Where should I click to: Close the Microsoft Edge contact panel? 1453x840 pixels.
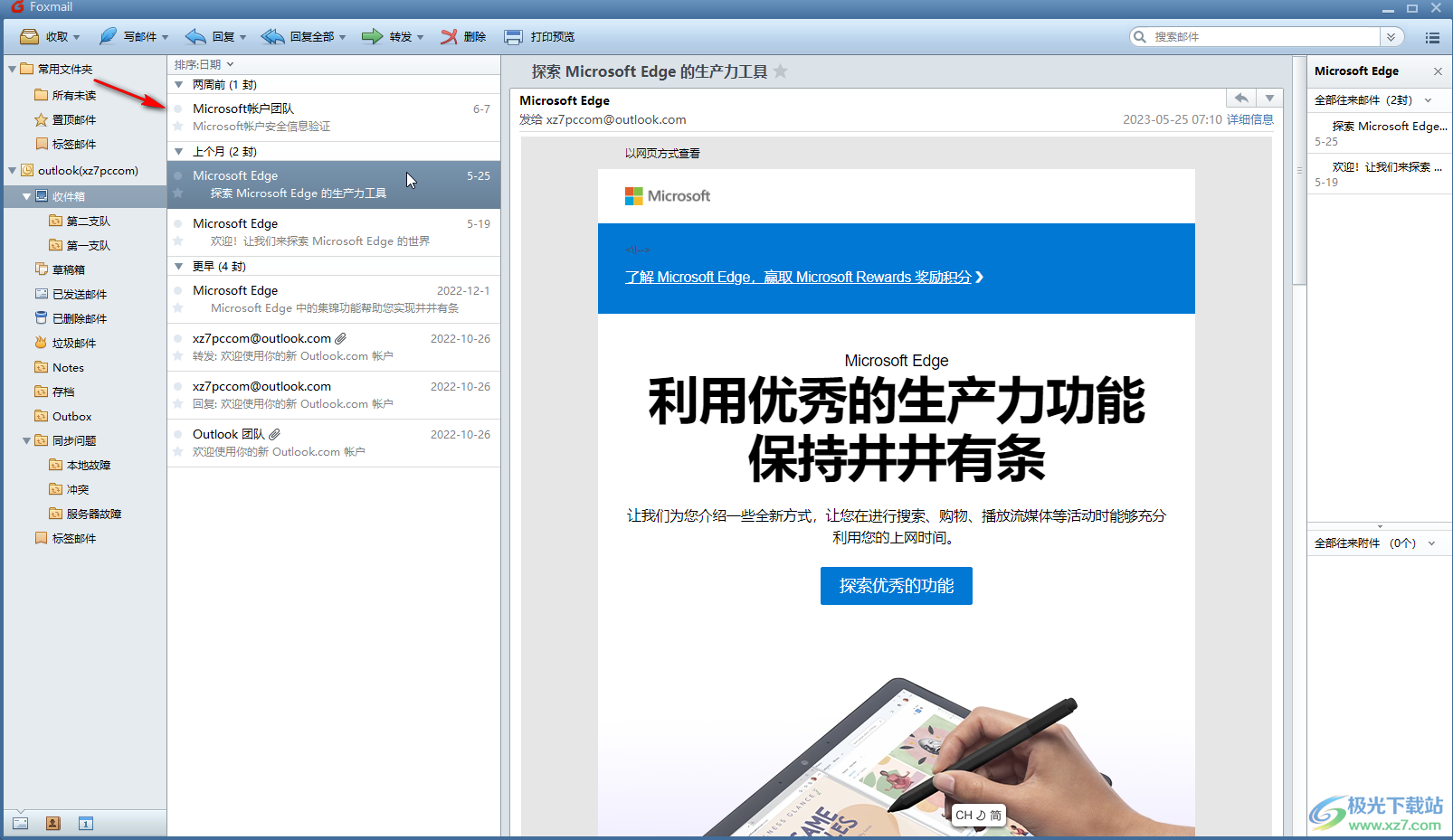coord(1438,71)
